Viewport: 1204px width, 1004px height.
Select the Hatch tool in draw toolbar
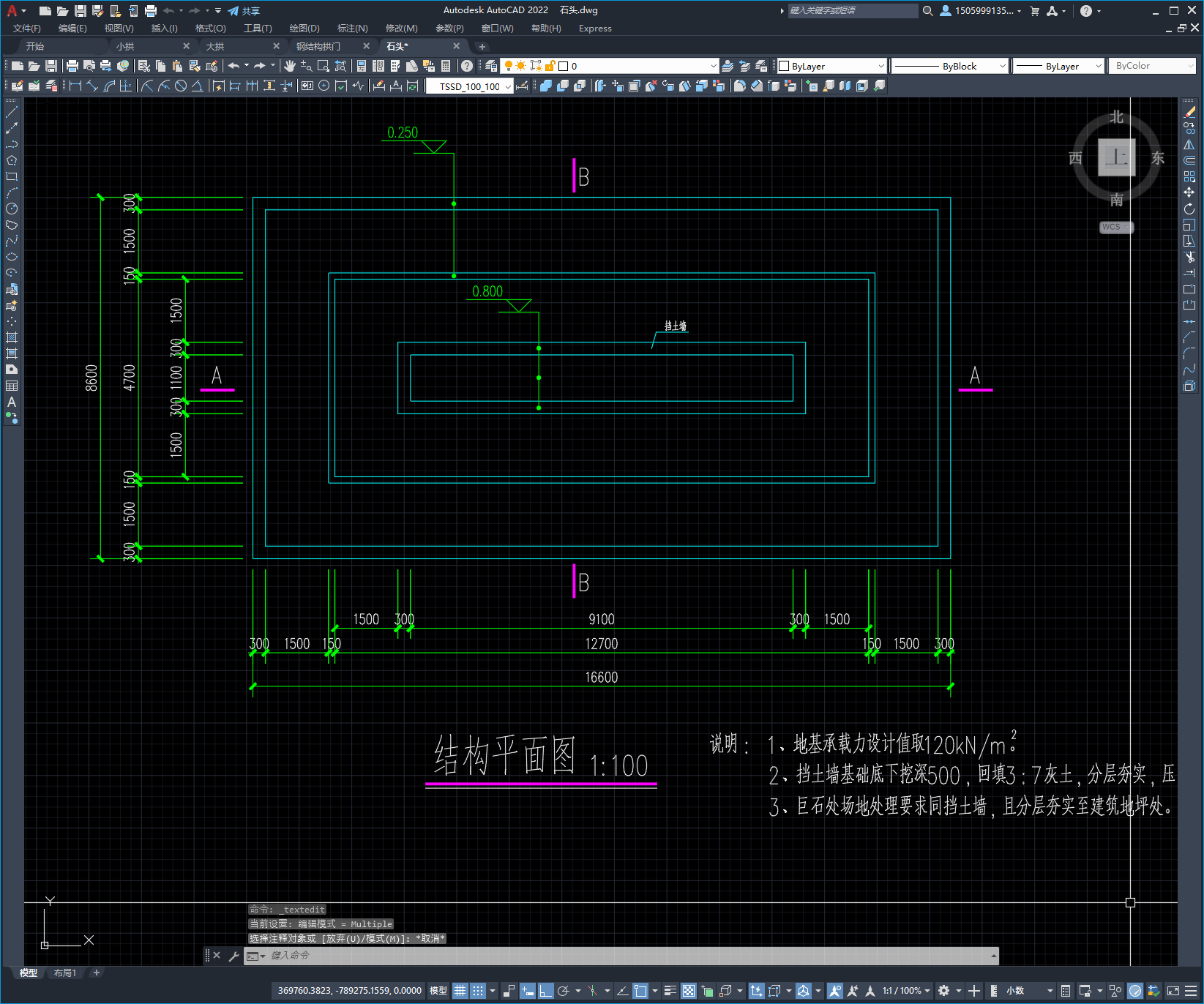coord(12,337)
